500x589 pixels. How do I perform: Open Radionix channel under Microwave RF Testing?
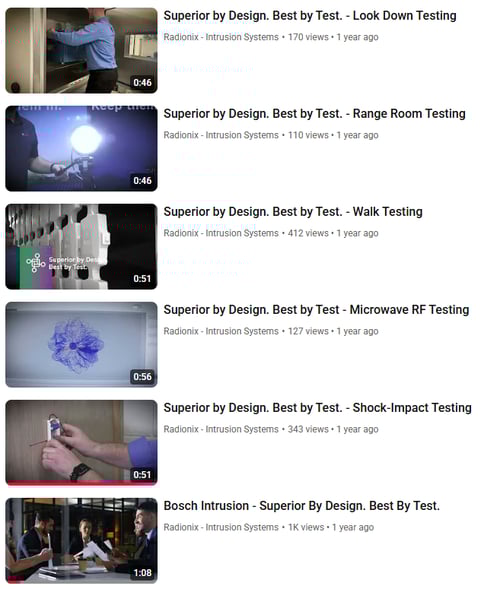pyautogui.click(x=221, y=331)
